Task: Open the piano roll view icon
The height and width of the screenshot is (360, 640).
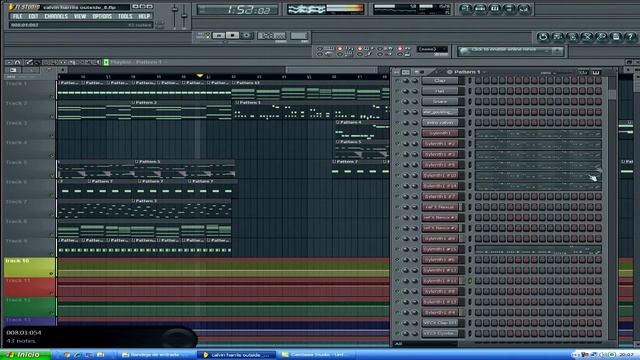Action: pos(495,9)
